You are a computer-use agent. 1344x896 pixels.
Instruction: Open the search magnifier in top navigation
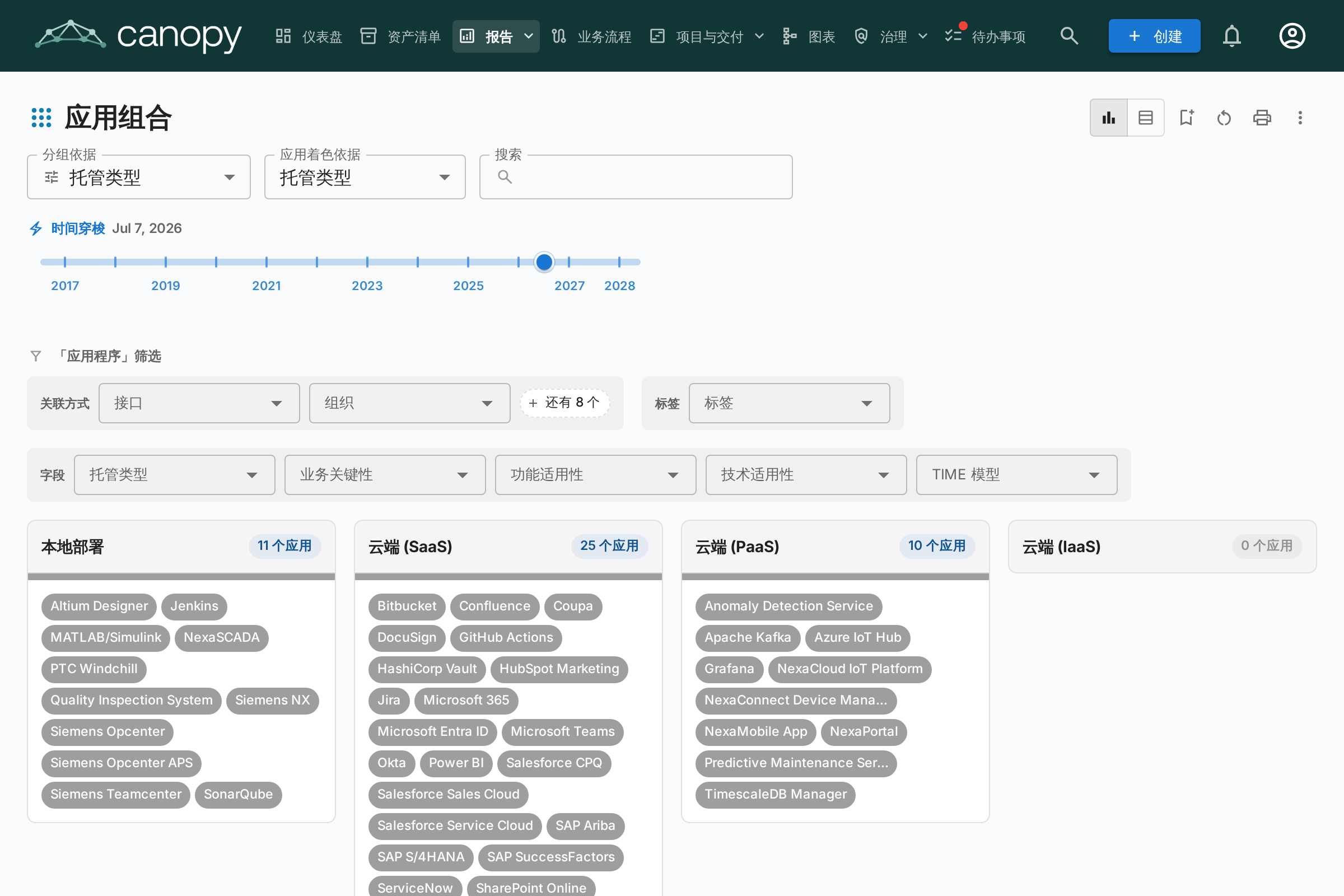[1069, 36]
